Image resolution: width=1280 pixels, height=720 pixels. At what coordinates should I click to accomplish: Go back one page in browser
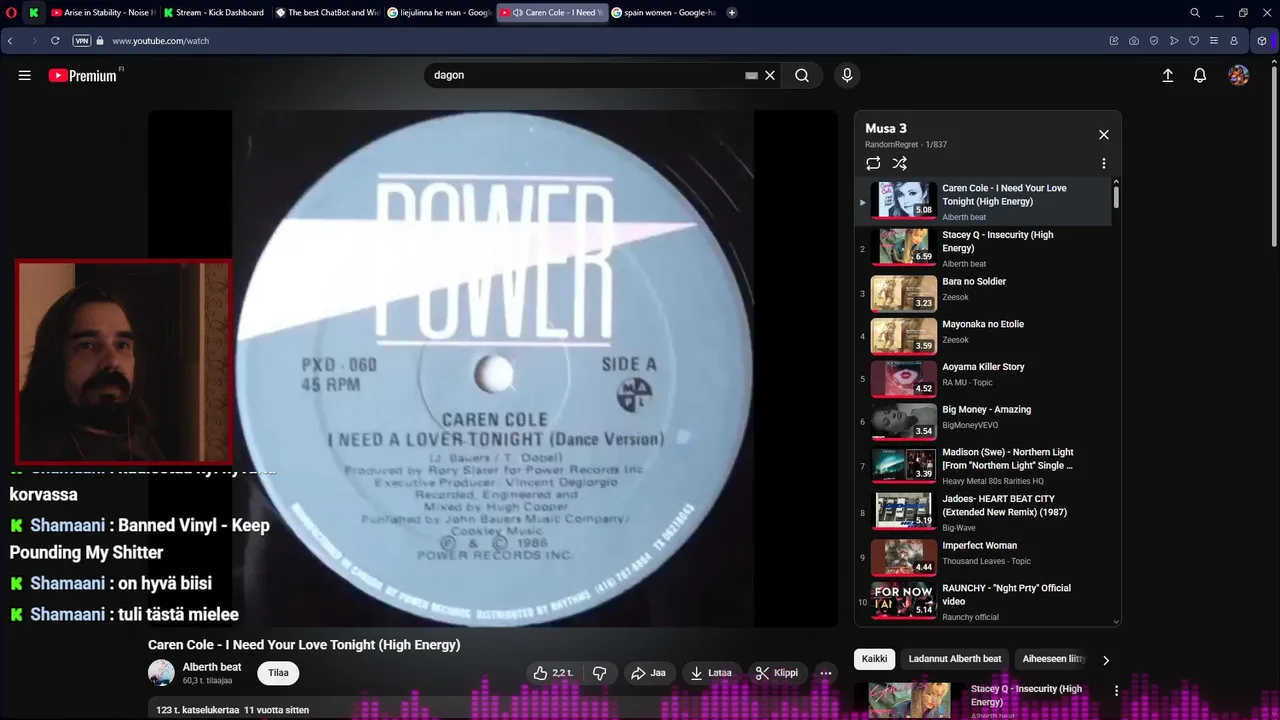coord(10,41)
